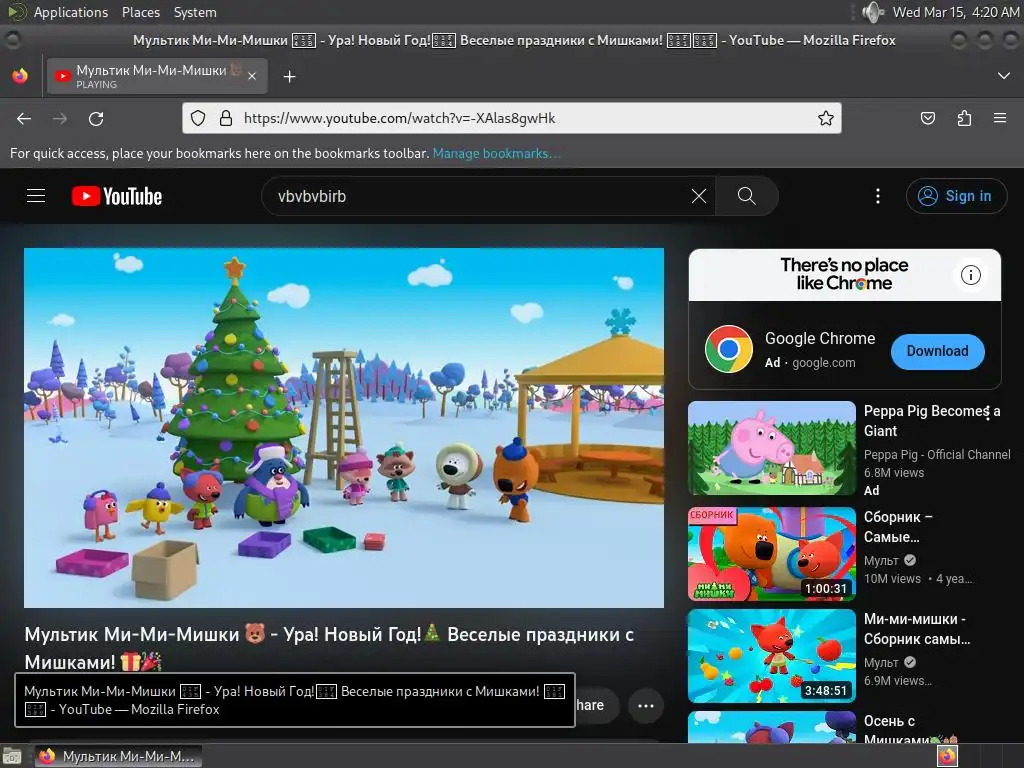Image resolution: width=1024 pixels, height=768 pixels.
Task: Open Peppa Pig Becomes a Giant thumbnail
Action: point(771,448)
